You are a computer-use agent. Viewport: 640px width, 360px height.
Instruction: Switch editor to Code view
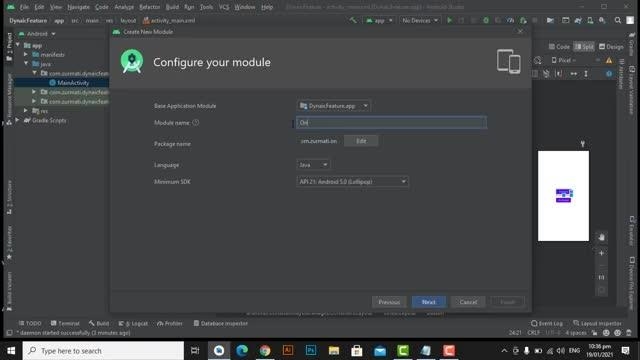click(559, 47)
